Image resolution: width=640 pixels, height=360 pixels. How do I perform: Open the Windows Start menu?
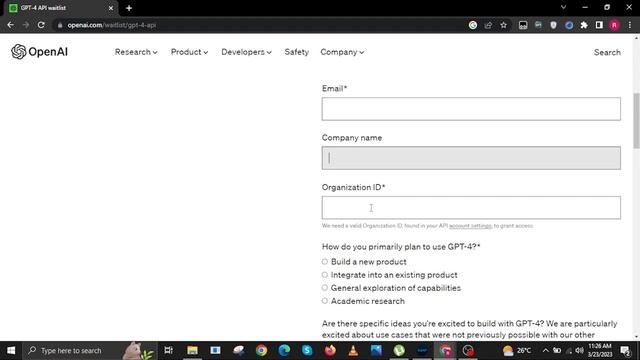11,350
